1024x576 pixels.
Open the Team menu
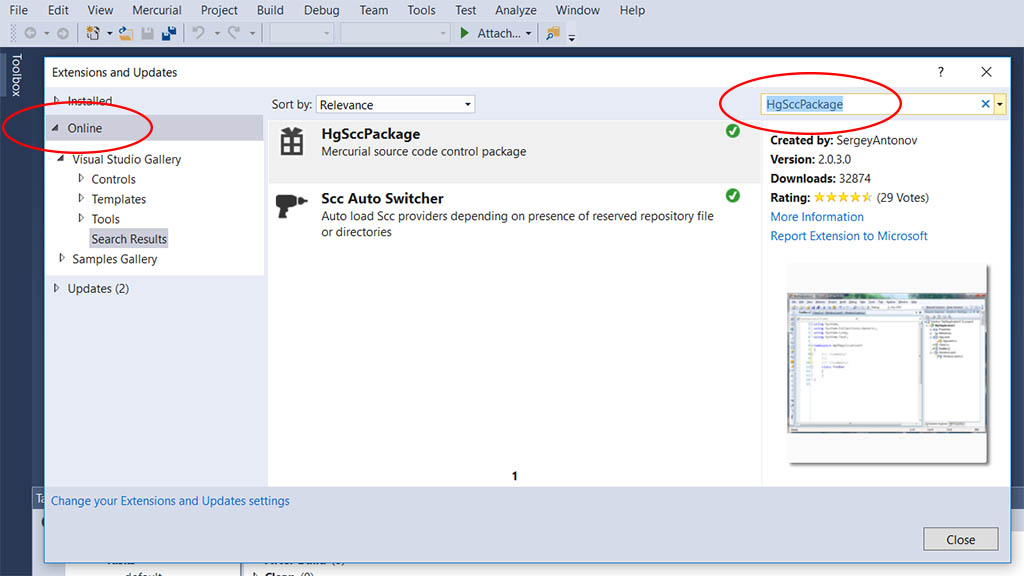pos(374,10)
